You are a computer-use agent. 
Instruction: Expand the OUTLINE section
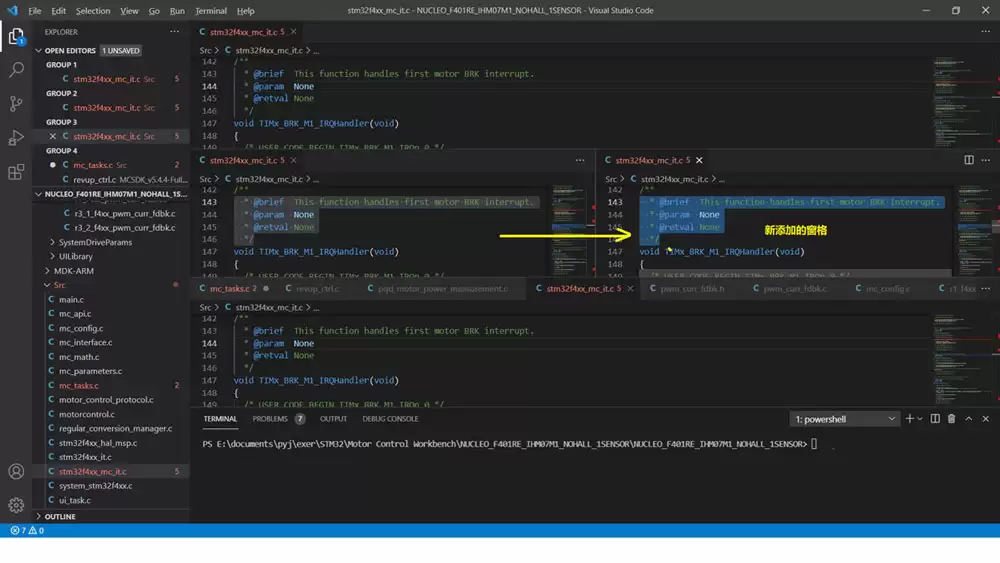[60, 517]
